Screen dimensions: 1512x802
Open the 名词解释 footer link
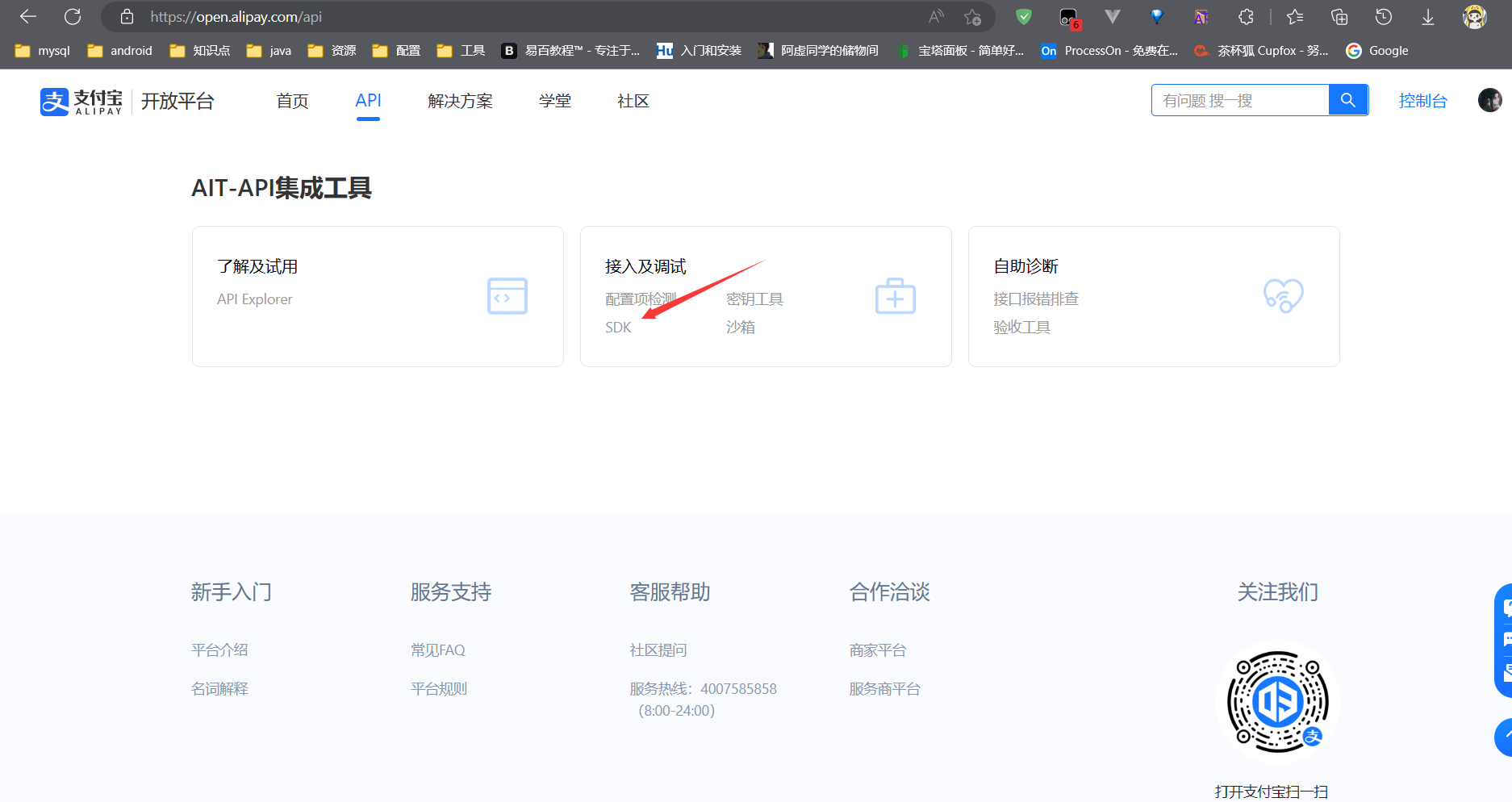point(219,689)
